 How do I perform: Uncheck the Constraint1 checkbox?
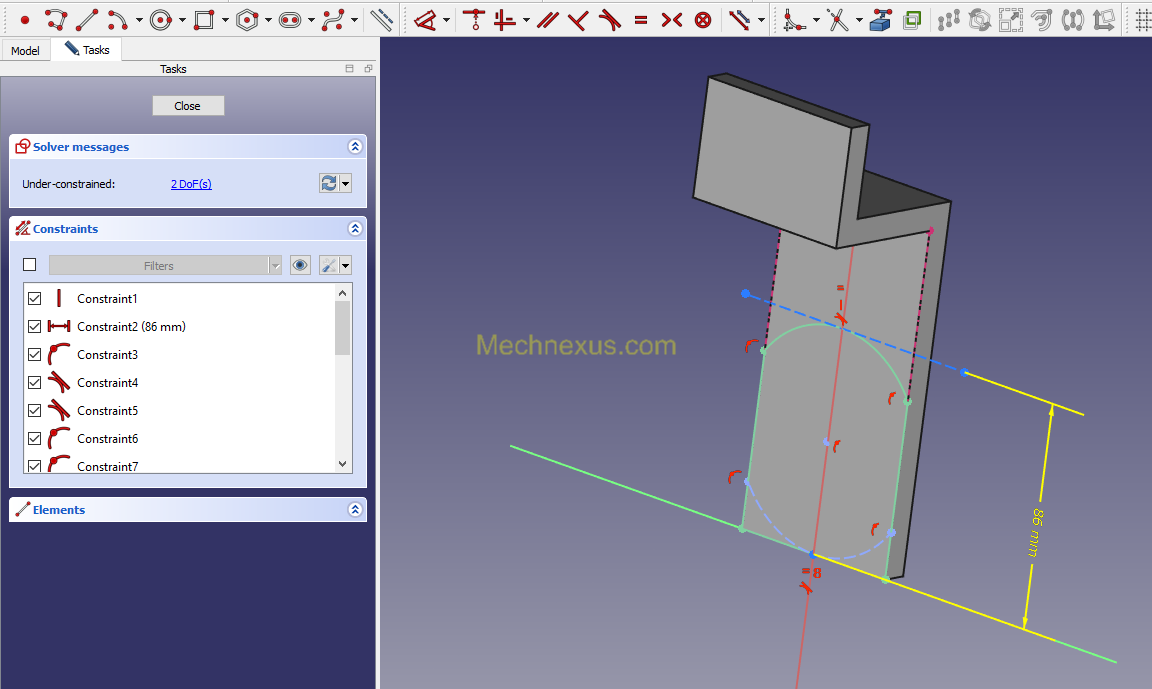click(x=35, y=299)
